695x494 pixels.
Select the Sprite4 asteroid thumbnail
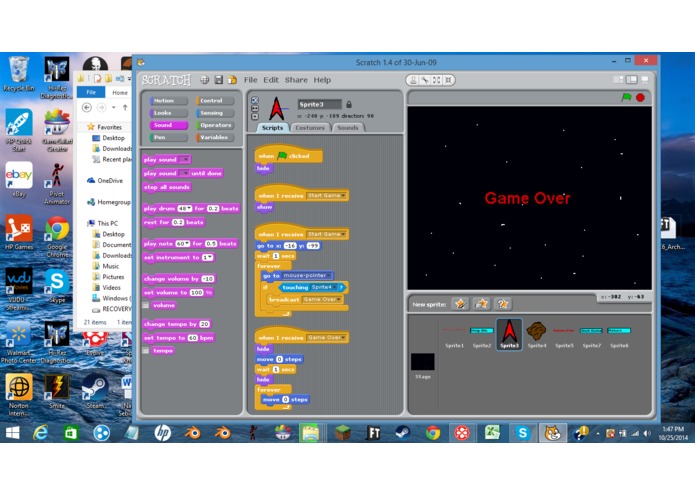536,335
